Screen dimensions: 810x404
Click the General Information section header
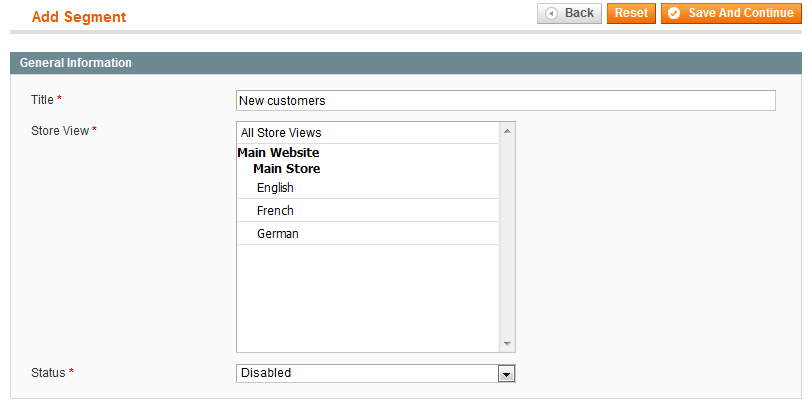point(406,63)
